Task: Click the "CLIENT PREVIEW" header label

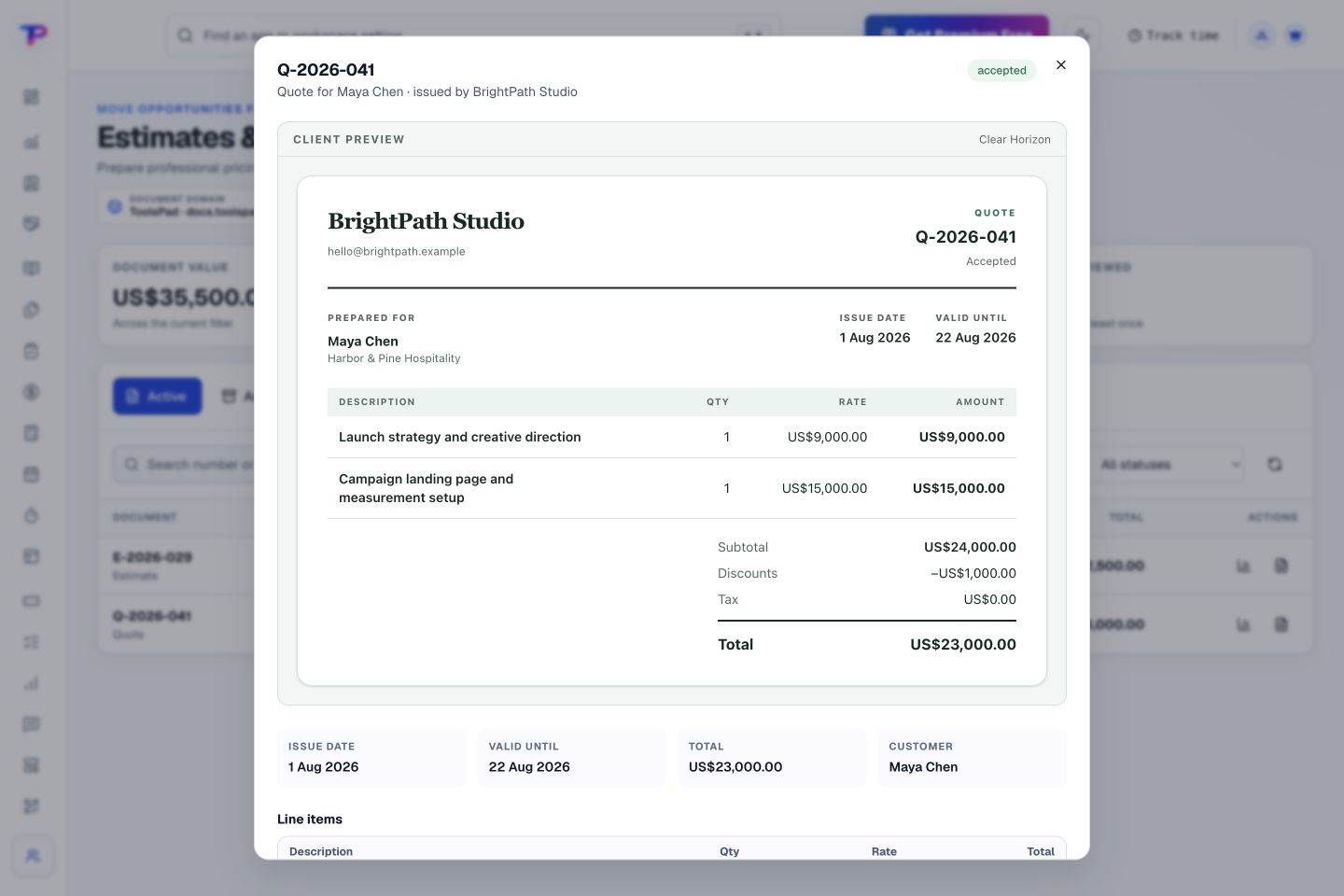Action: [349, 139]
